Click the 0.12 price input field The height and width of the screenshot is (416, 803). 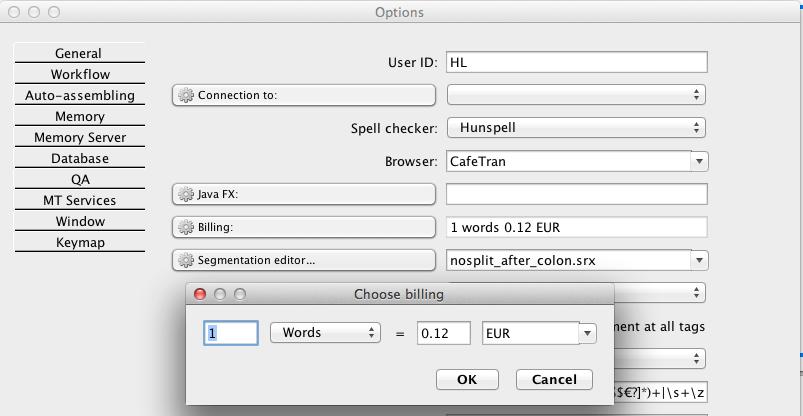pos(443,333)
